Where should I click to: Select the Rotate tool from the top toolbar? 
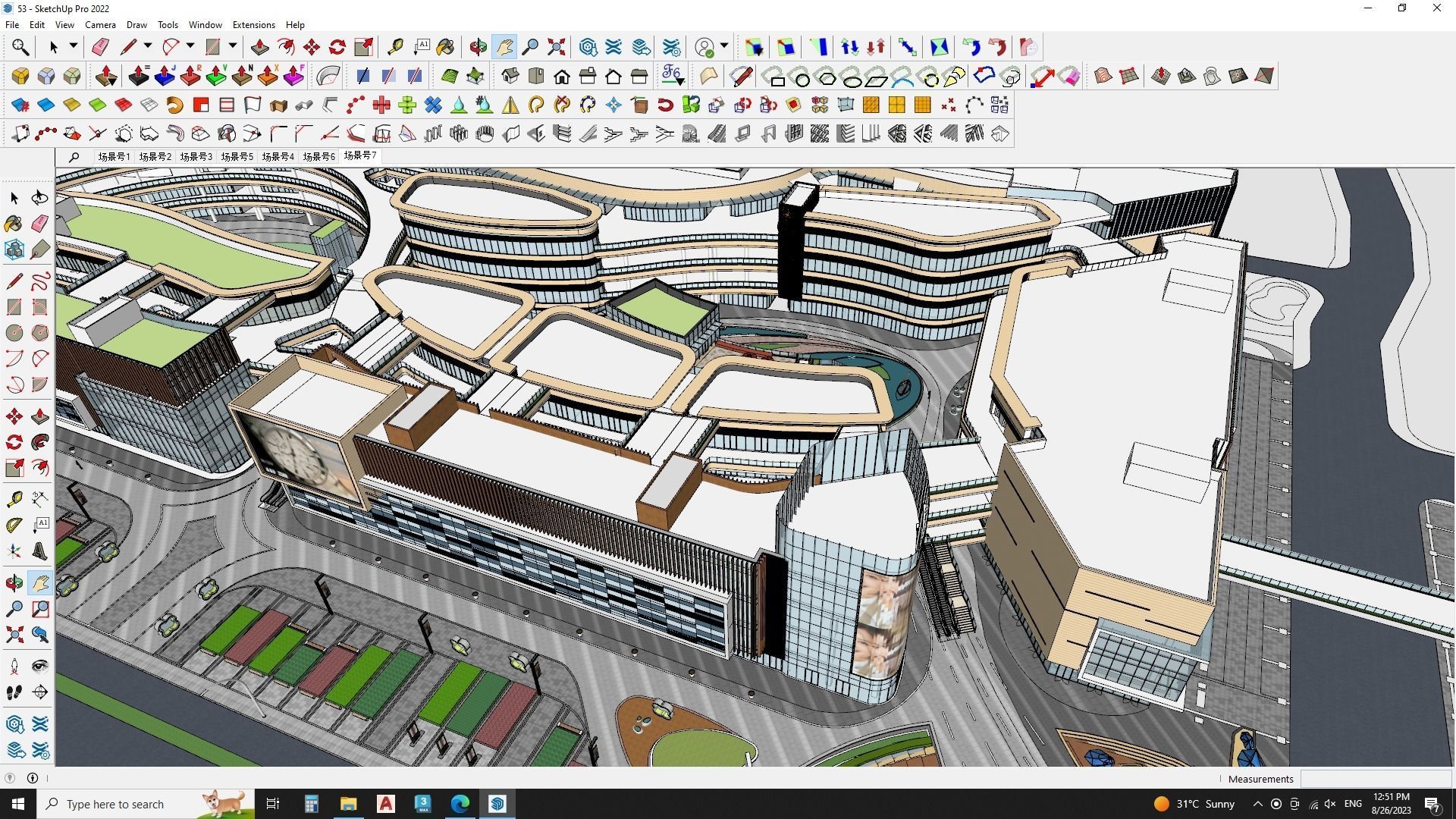(337, 46)
